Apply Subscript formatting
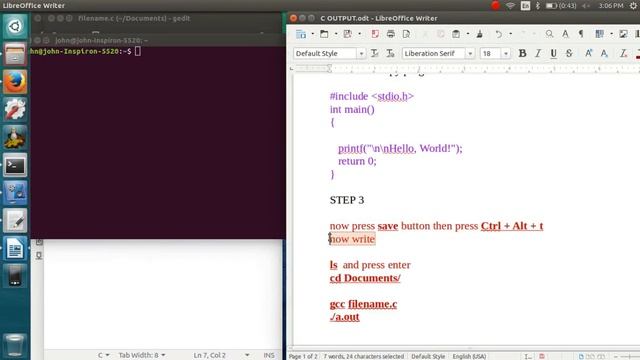 (x=604, y=53)
